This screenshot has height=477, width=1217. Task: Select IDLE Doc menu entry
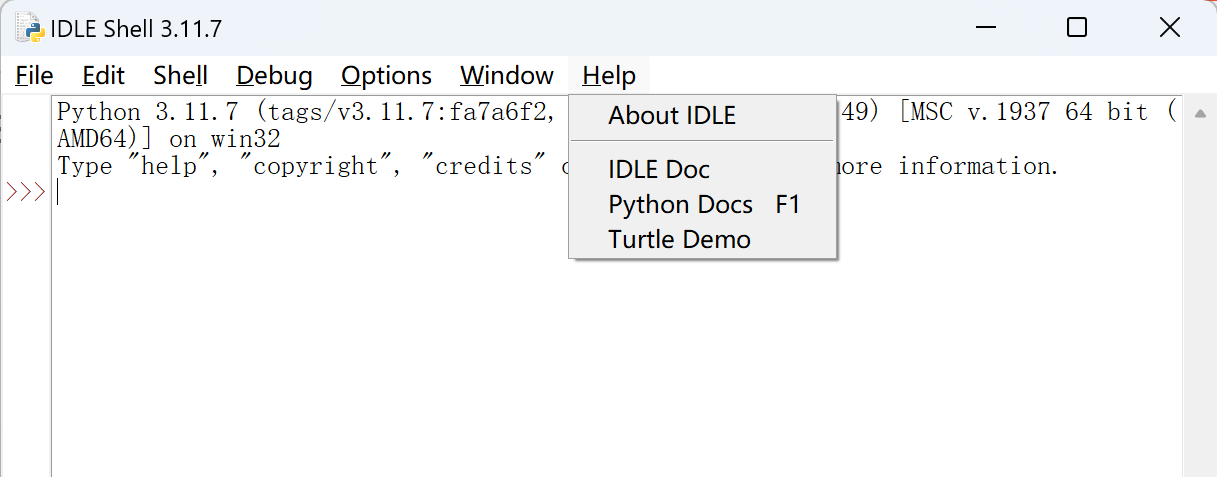click(x=702, y=170)
